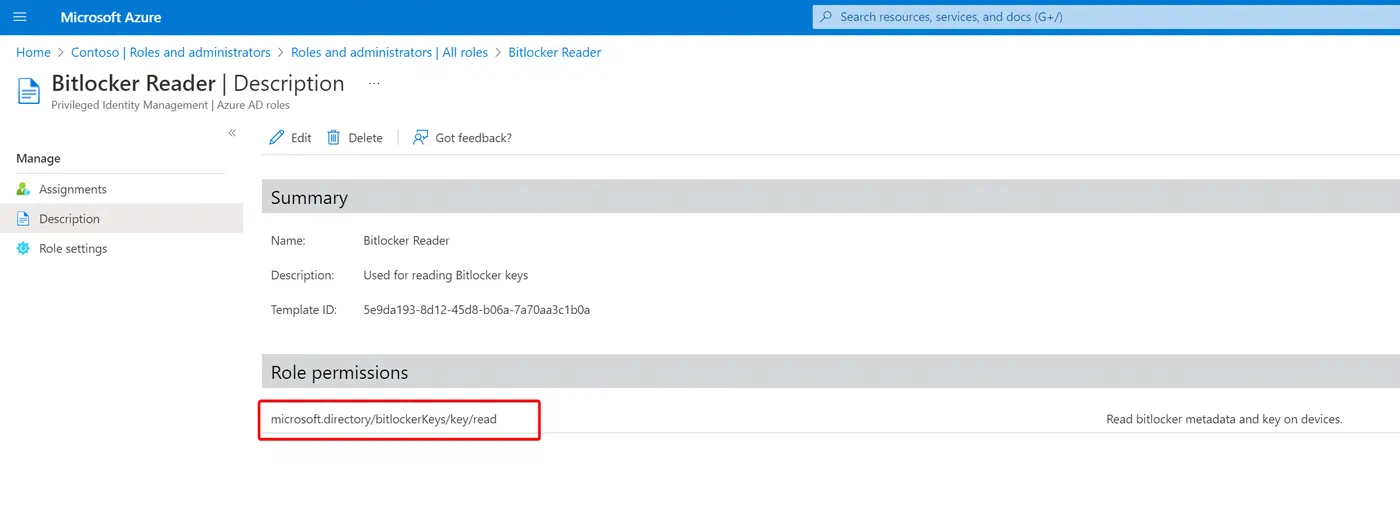Click the Got feedback person icon
The height and width of the screenshot is (521, 1400).
coord(420,138)
